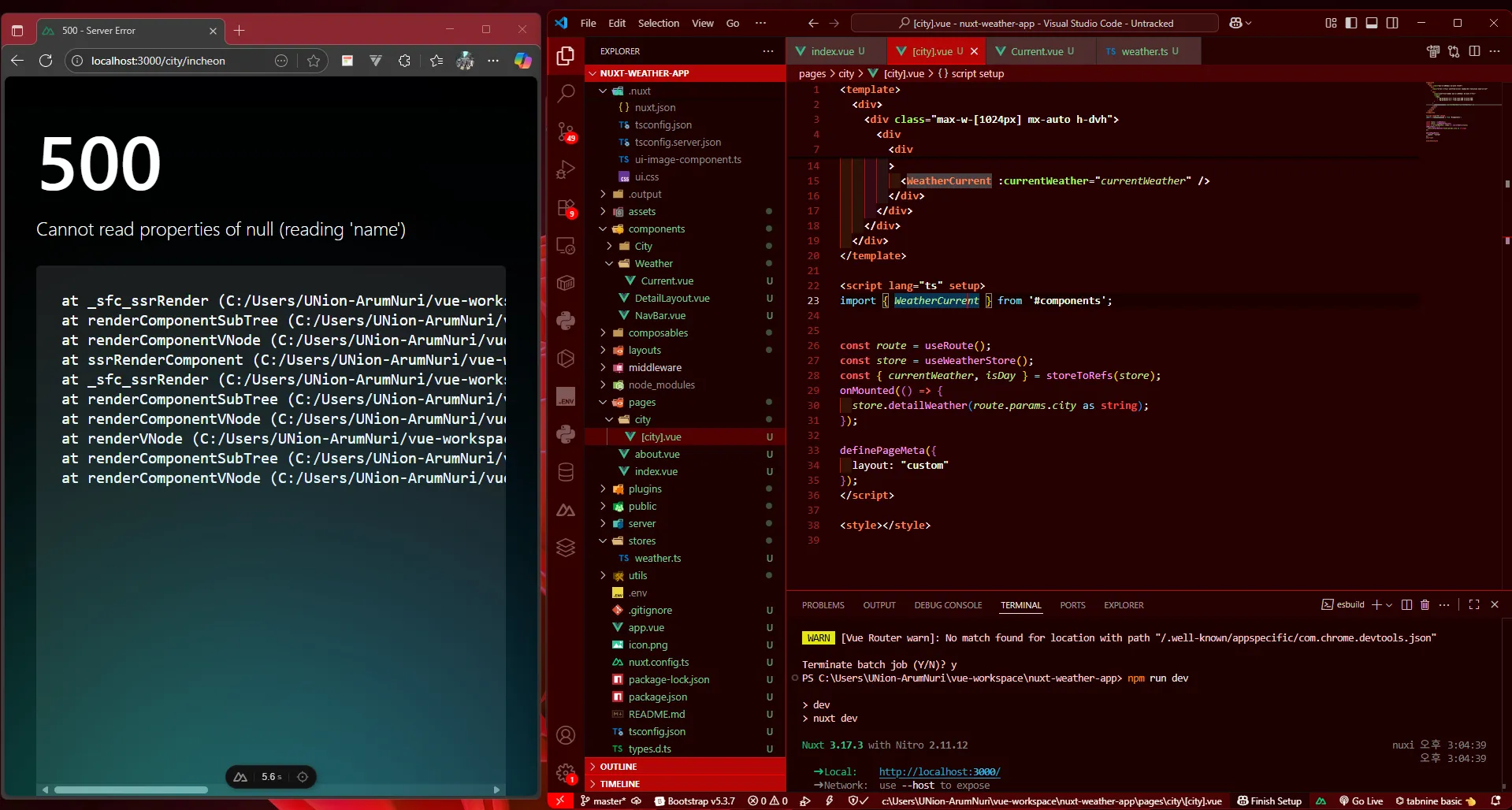Viewport: 1512px width, 810px height.
Task: Split the editor right
Action: coord(1474,51)
